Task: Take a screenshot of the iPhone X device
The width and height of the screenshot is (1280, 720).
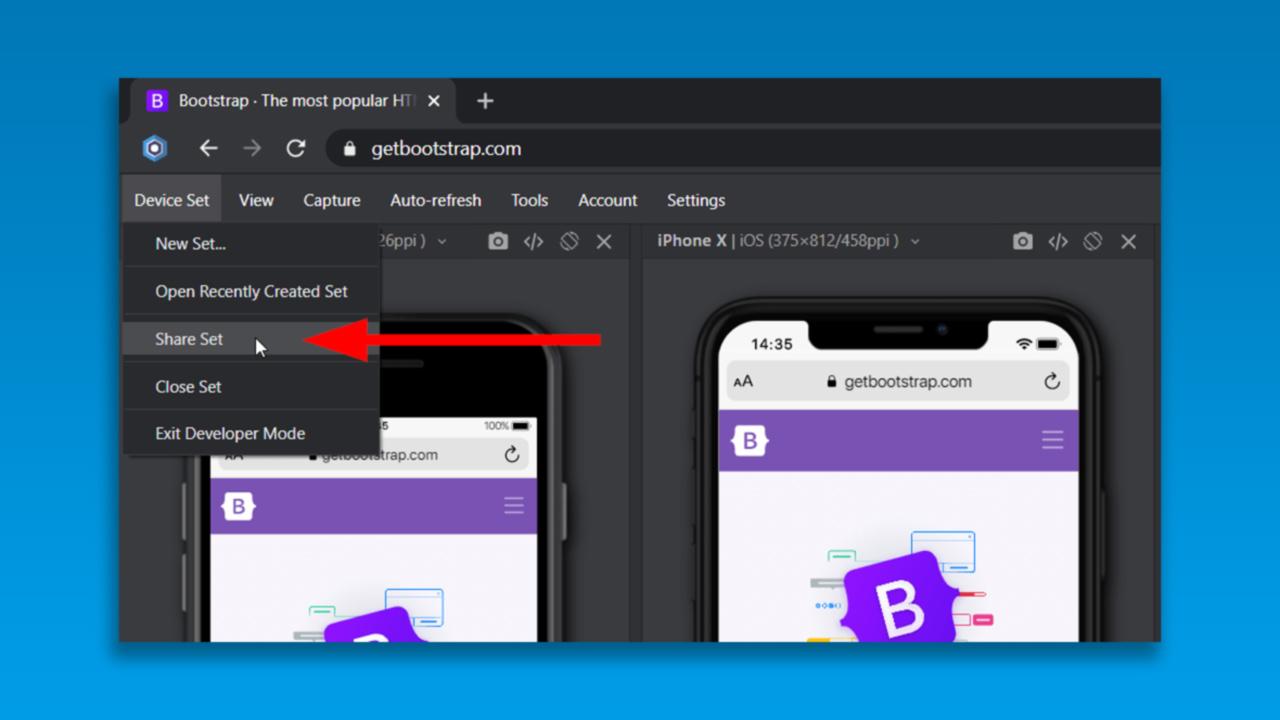Action: point(1022,240)
